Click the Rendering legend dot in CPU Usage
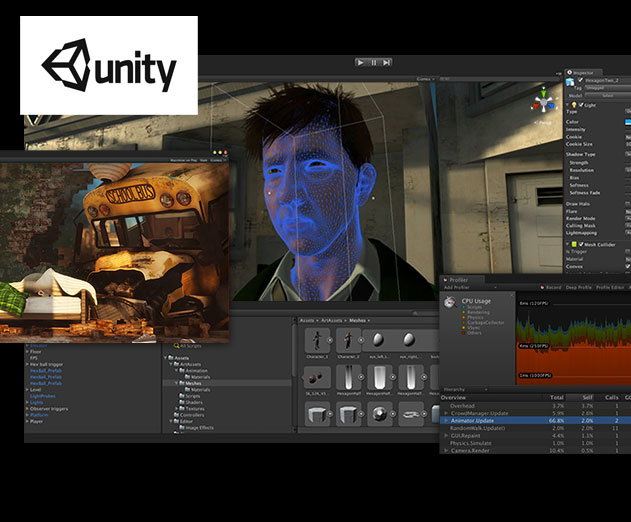 coord(464,312)
